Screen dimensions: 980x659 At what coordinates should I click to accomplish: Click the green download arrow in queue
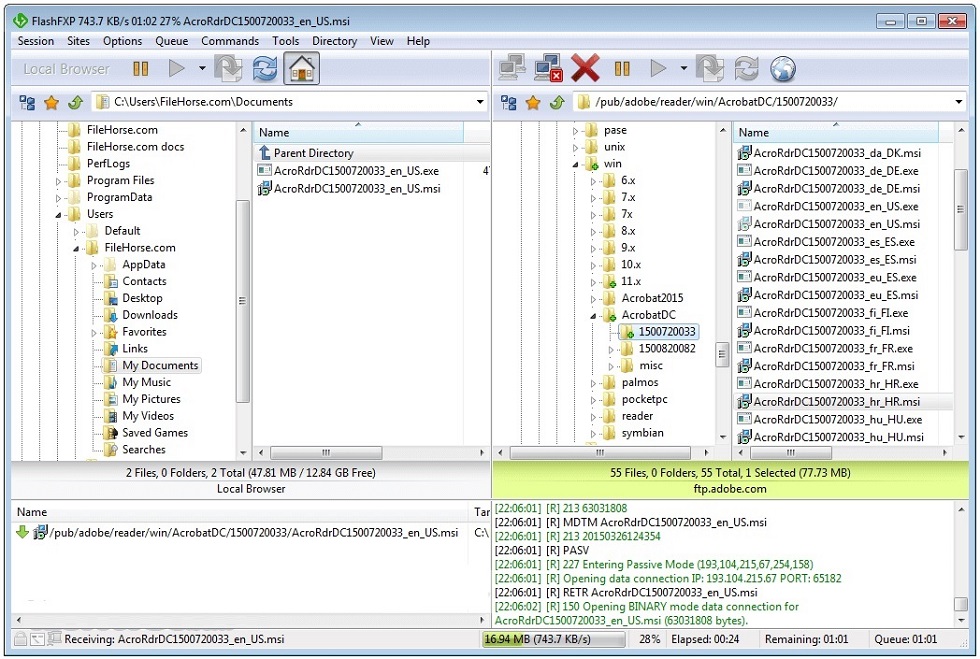pyautogui.click(x=22, y=533)
